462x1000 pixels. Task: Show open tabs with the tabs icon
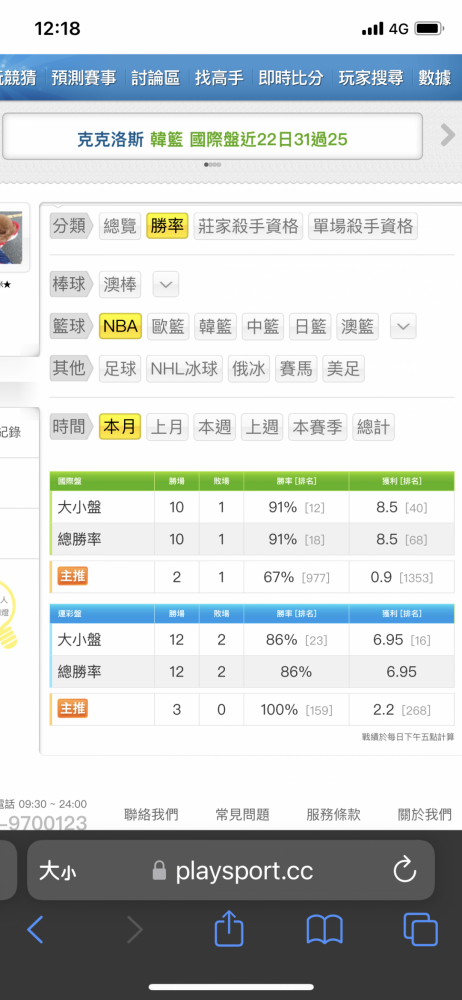(421, 929)
